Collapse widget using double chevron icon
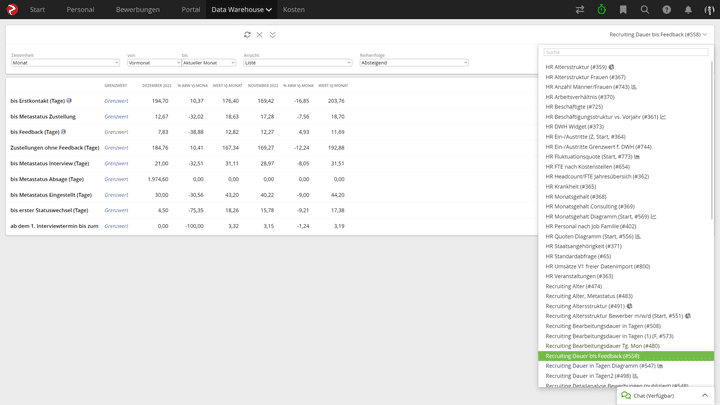Viewport: 720px width, 405px height. point(273,34)
